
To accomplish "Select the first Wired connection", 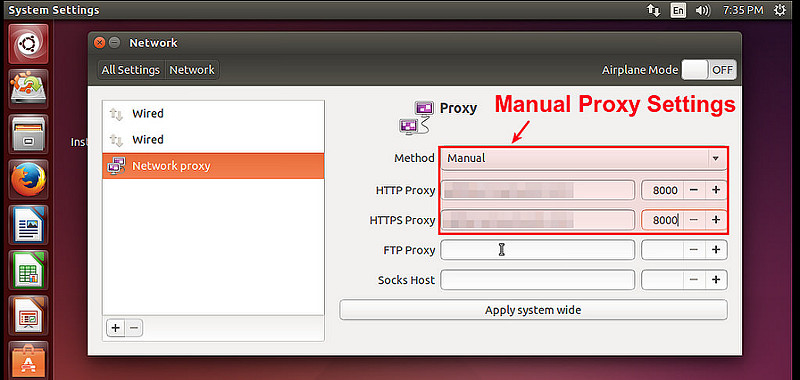I will [x=213, y=114].
